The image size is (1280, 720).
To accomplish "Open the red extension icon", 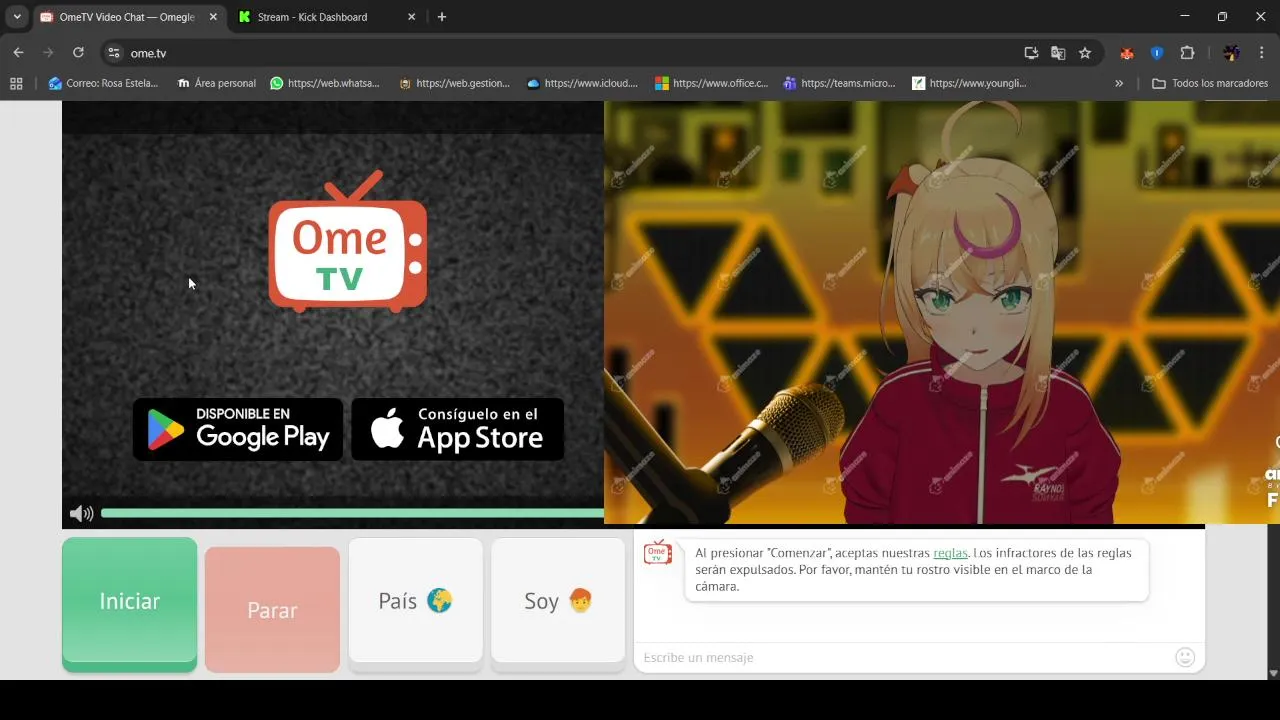I will coord(1127,53).
